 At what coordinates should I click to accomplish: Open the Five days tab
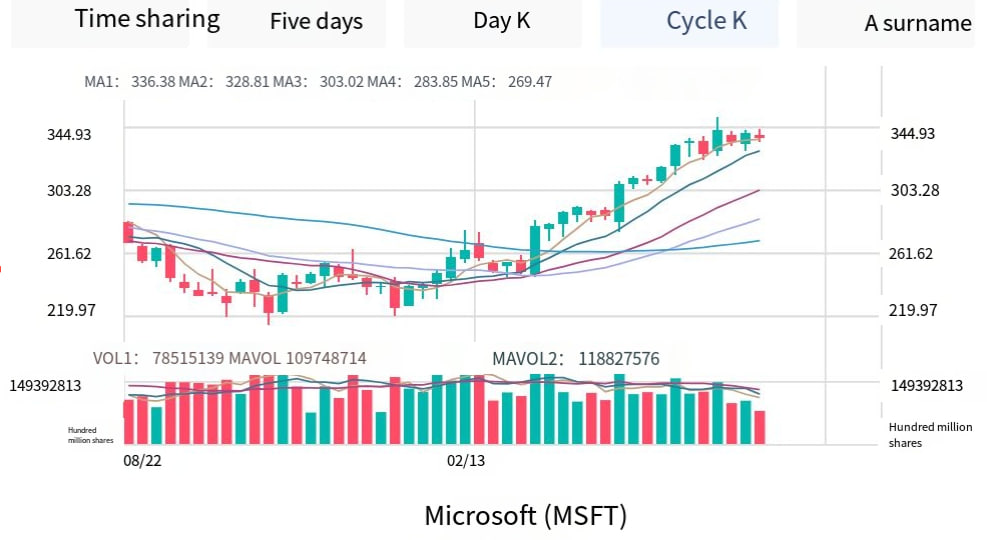click(x=316, y=22)
